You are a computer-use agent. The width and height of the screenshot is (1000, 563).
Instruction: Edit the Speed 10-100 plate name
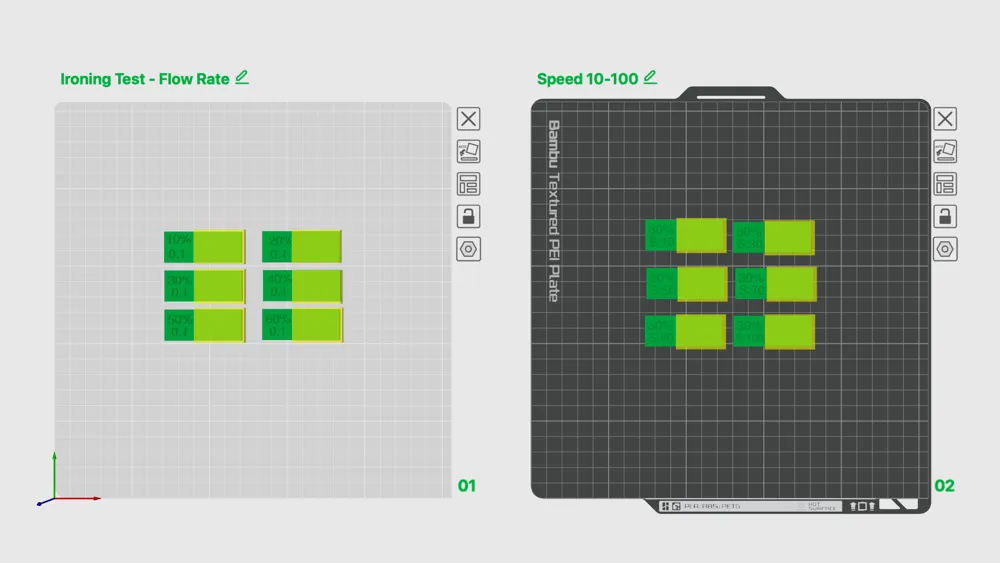[x=650, y=78]
